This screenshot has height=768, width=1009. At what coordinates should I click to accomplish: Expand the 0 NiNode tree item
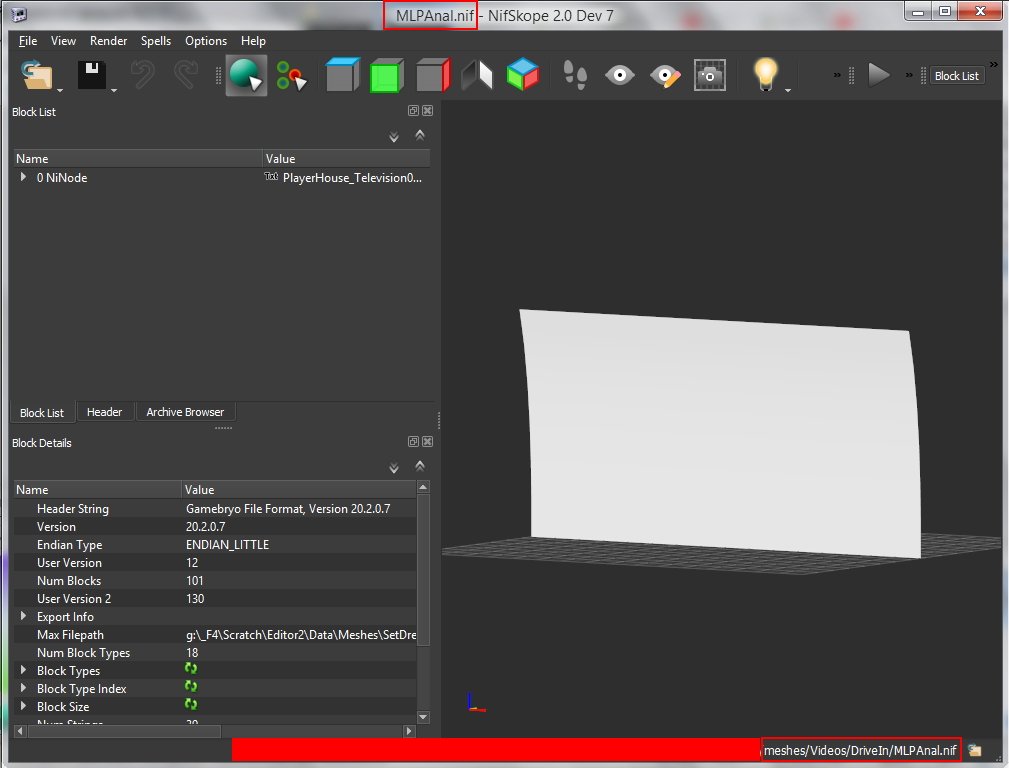coord(23,177)
